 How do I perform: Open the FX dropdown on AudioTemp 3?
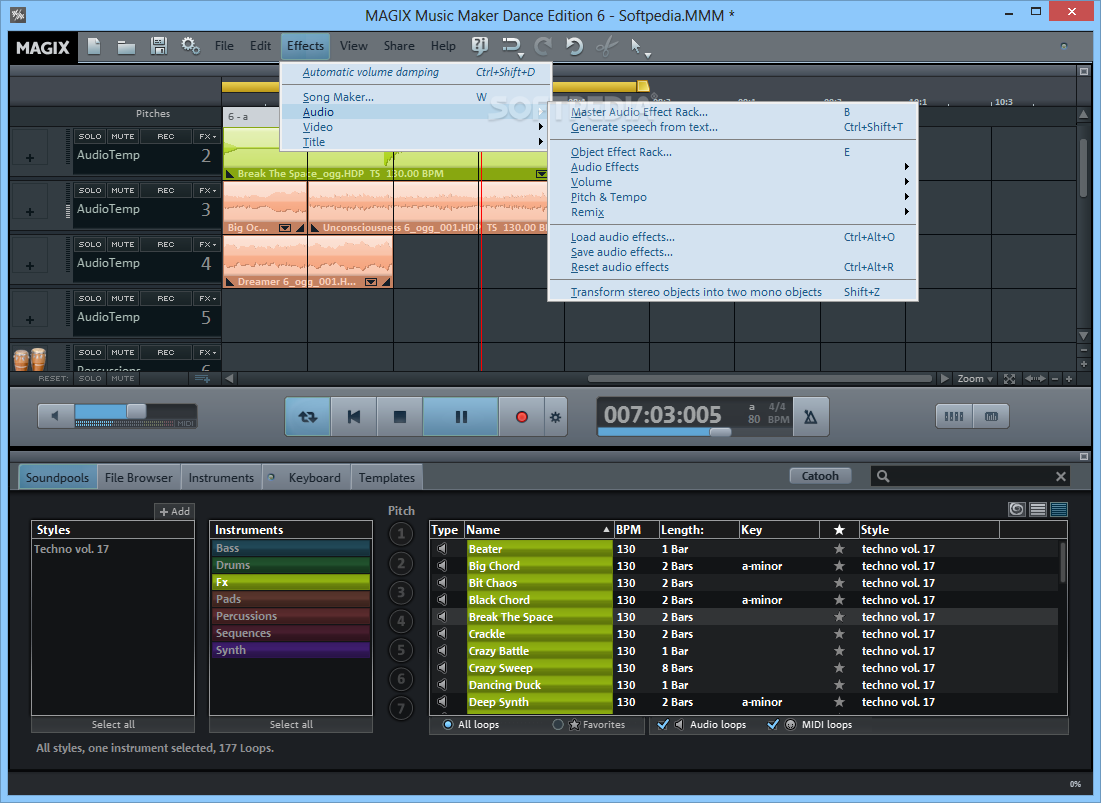207,190
